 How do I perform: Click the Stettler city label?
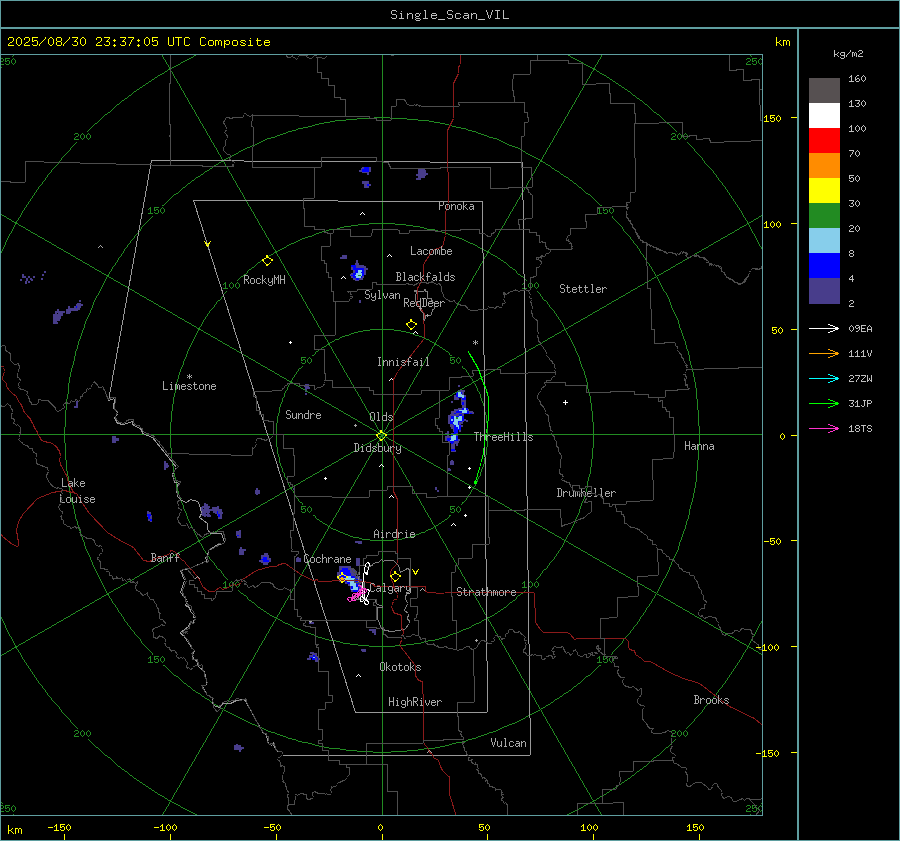coord(583,289)
